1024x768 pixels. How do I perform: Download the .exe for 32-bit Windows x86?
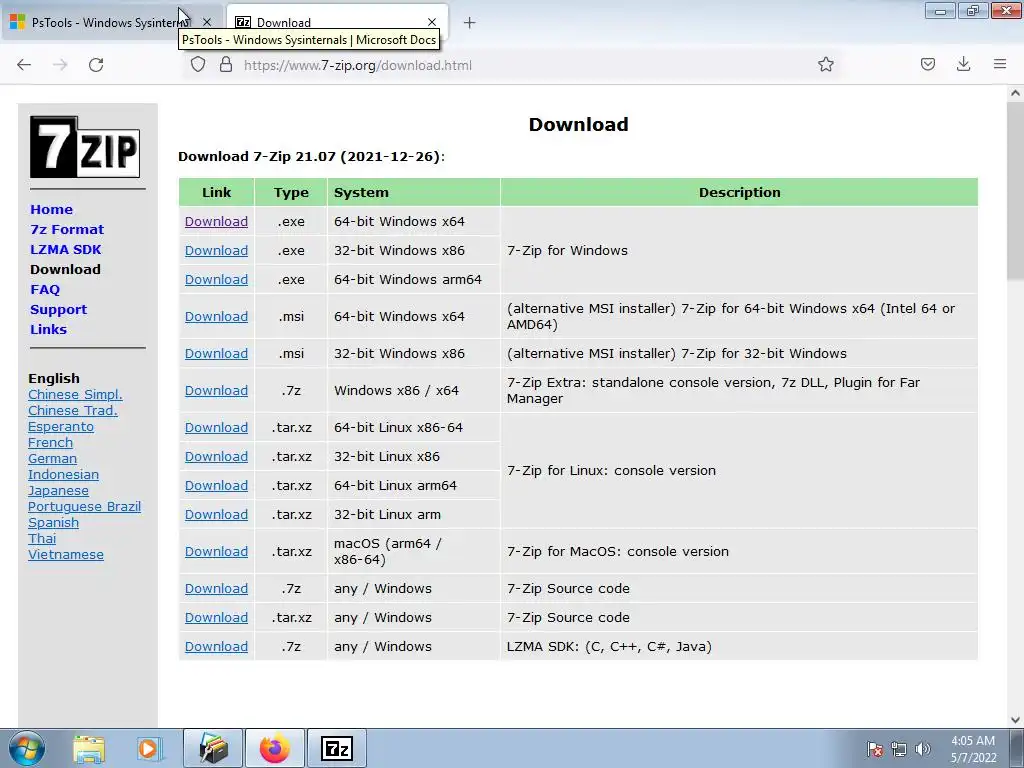point(216,251)
